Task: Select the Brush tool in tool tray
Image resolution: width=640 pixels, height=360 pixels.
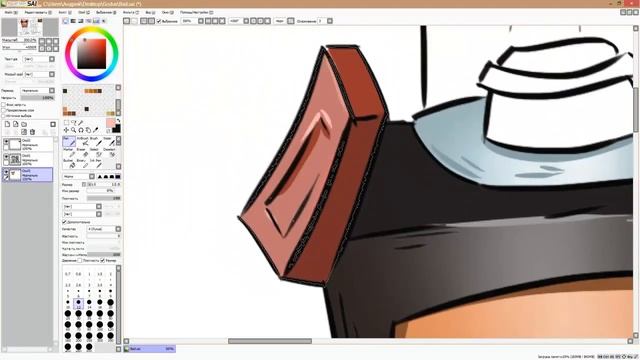Action: (x=97, y=141)
